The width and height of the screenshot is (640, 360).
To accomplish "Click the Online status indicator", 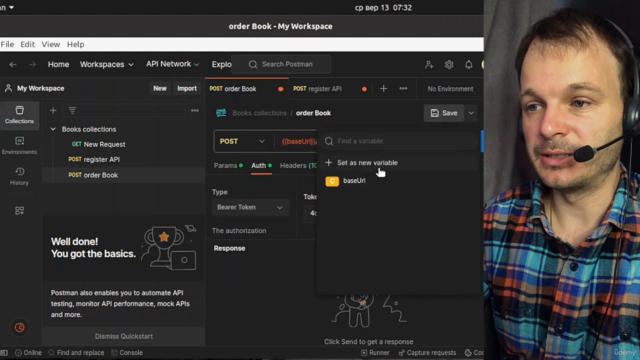I will (28, 353).
